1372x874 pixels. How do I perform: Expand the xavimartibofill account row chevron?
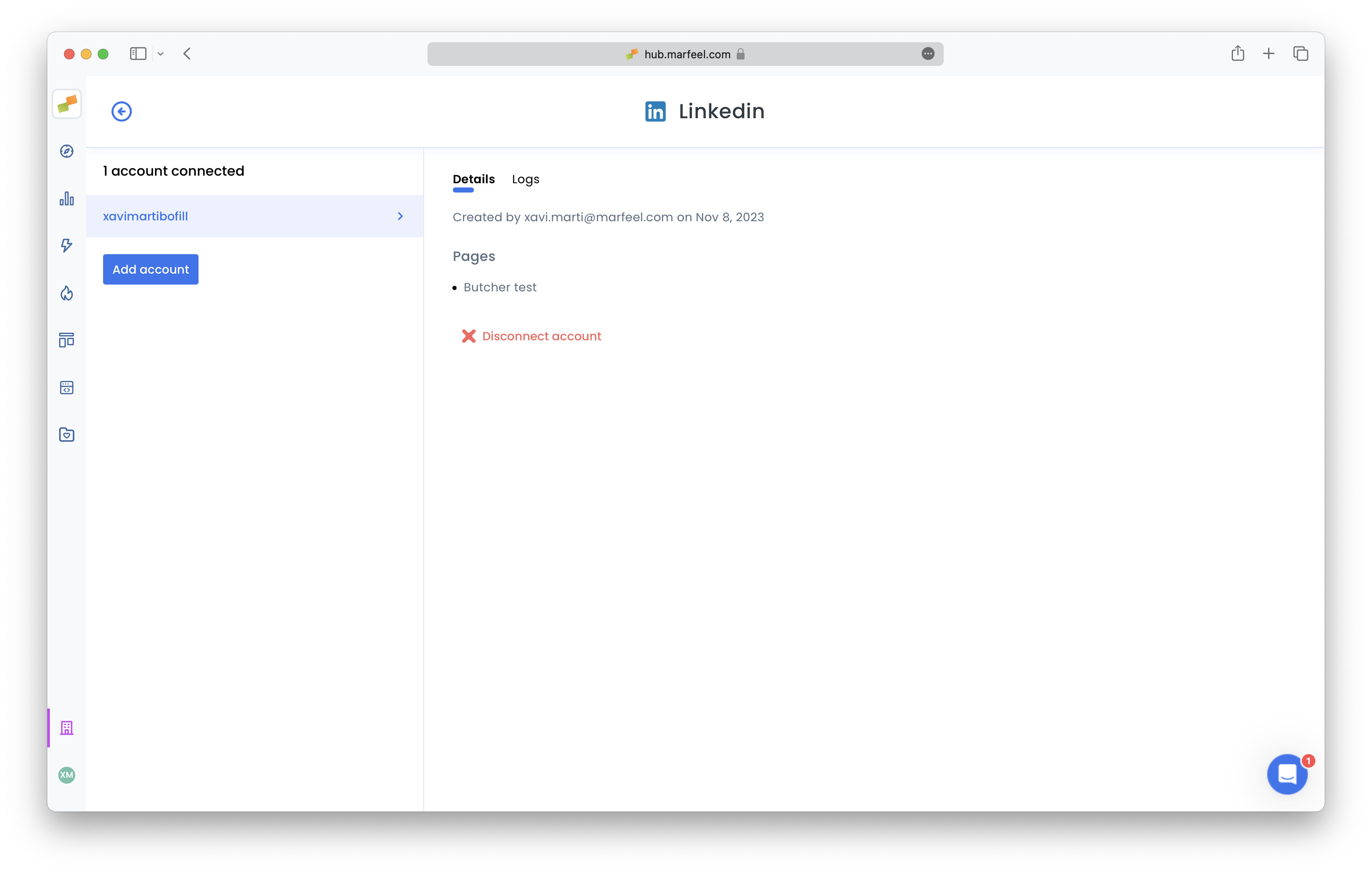click(x=400, y=216)
